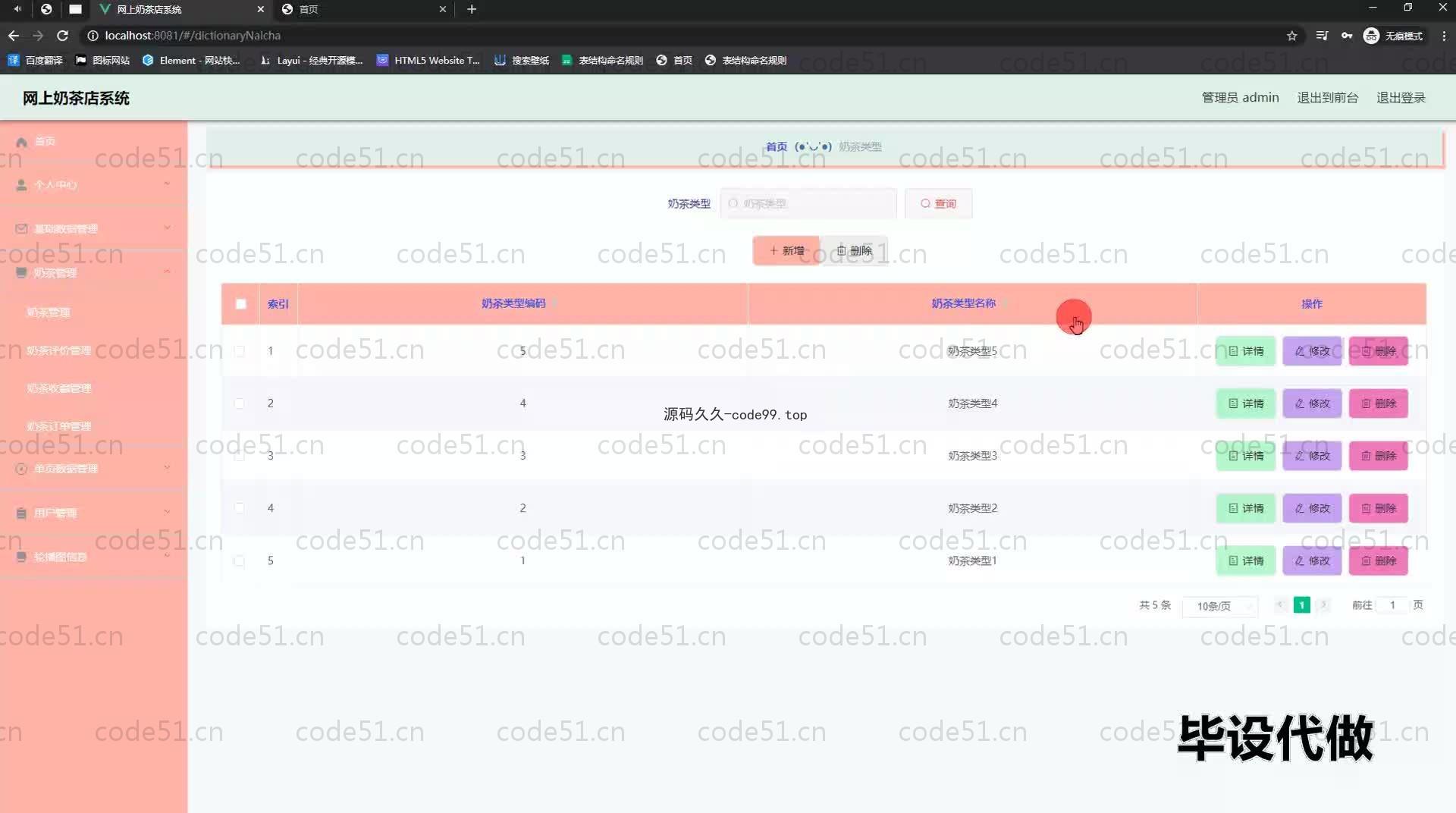Open the Element bookmark
The width and height of the screenshot is (1456, 813).
pos(191,60)
